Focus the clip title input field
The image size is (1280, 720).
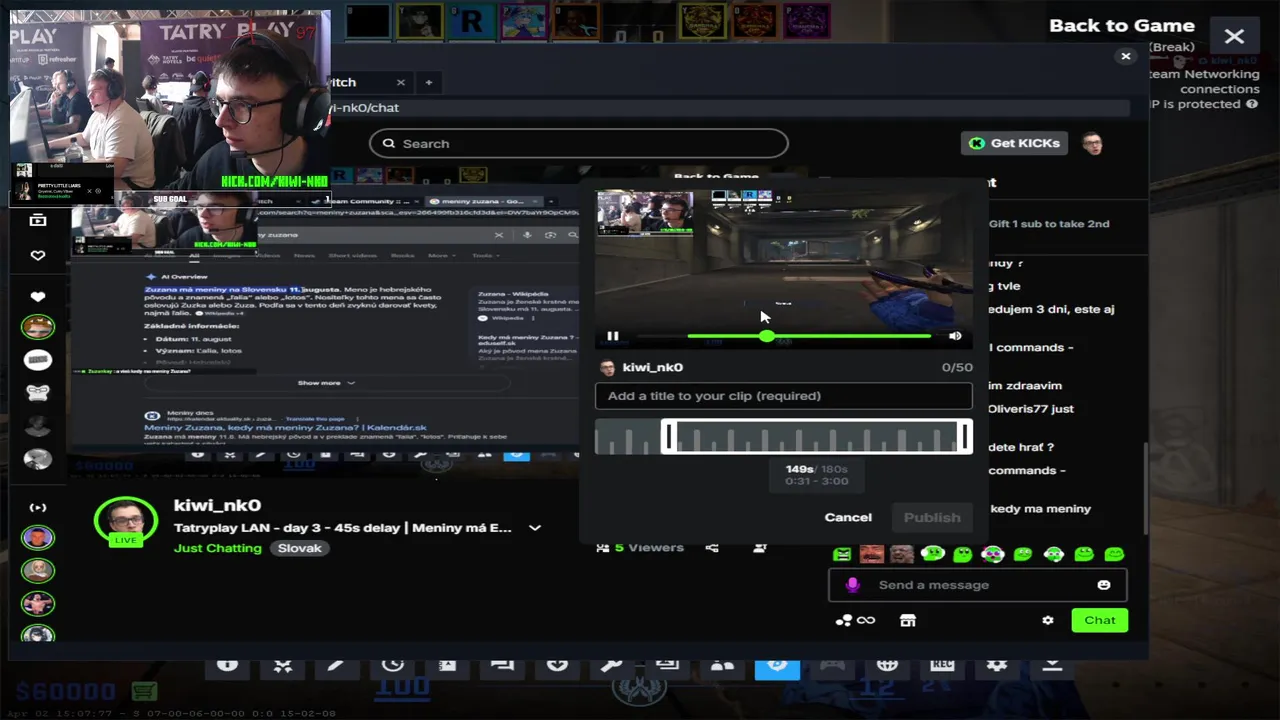click(783, 396)
